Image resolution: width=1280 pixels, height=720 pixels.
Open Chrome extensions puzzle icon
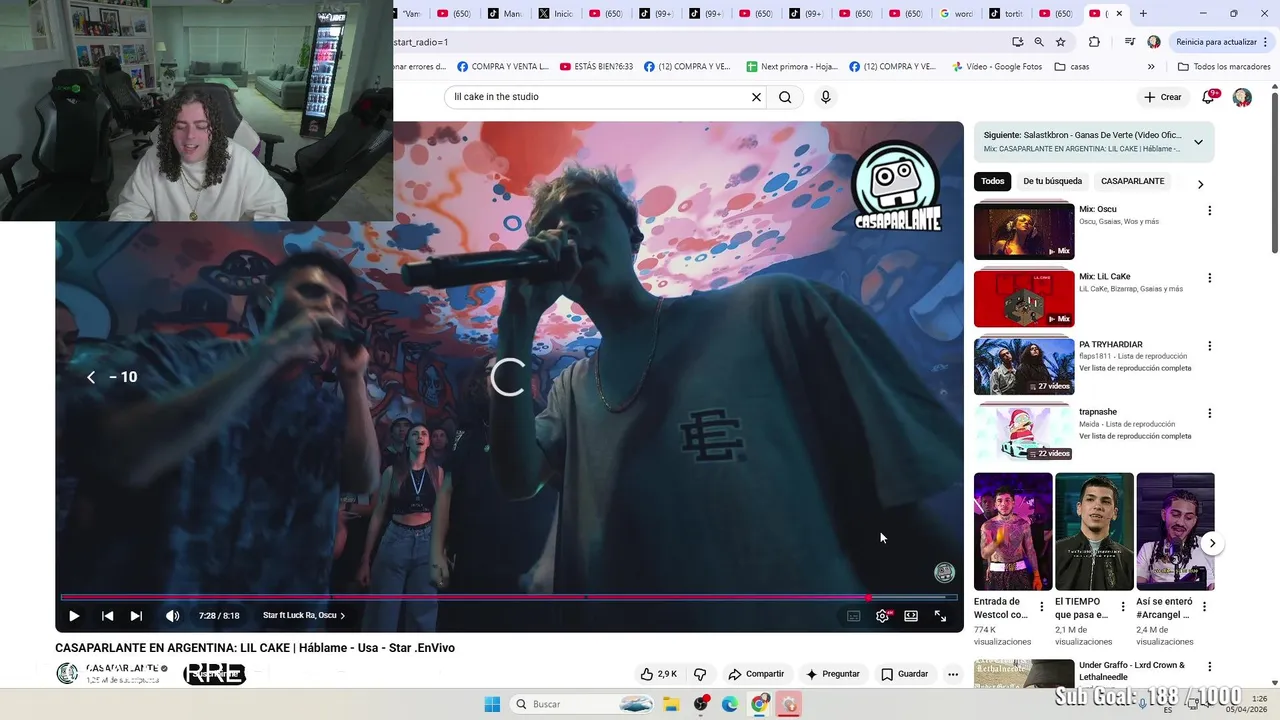(x=1094, y=42)
